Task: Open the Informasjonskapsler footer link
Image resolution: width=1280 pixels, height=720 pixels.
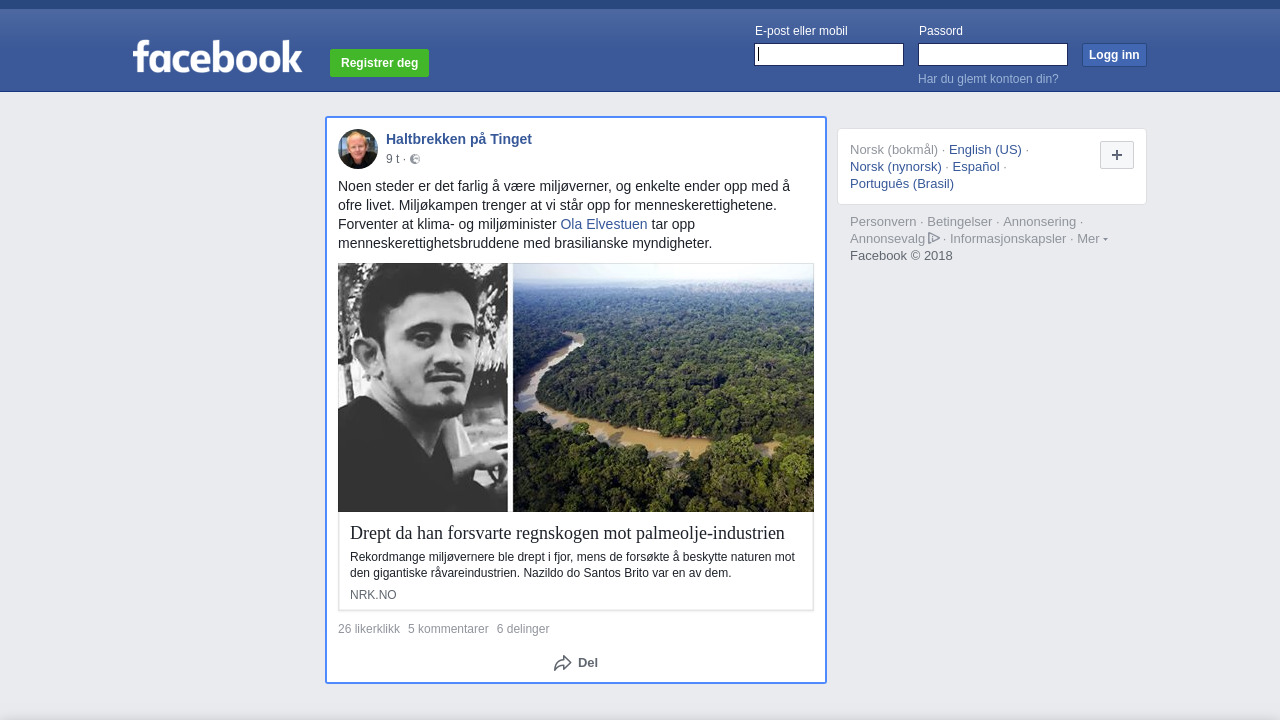Action: pyautogui.click(x=1008, y=239)
